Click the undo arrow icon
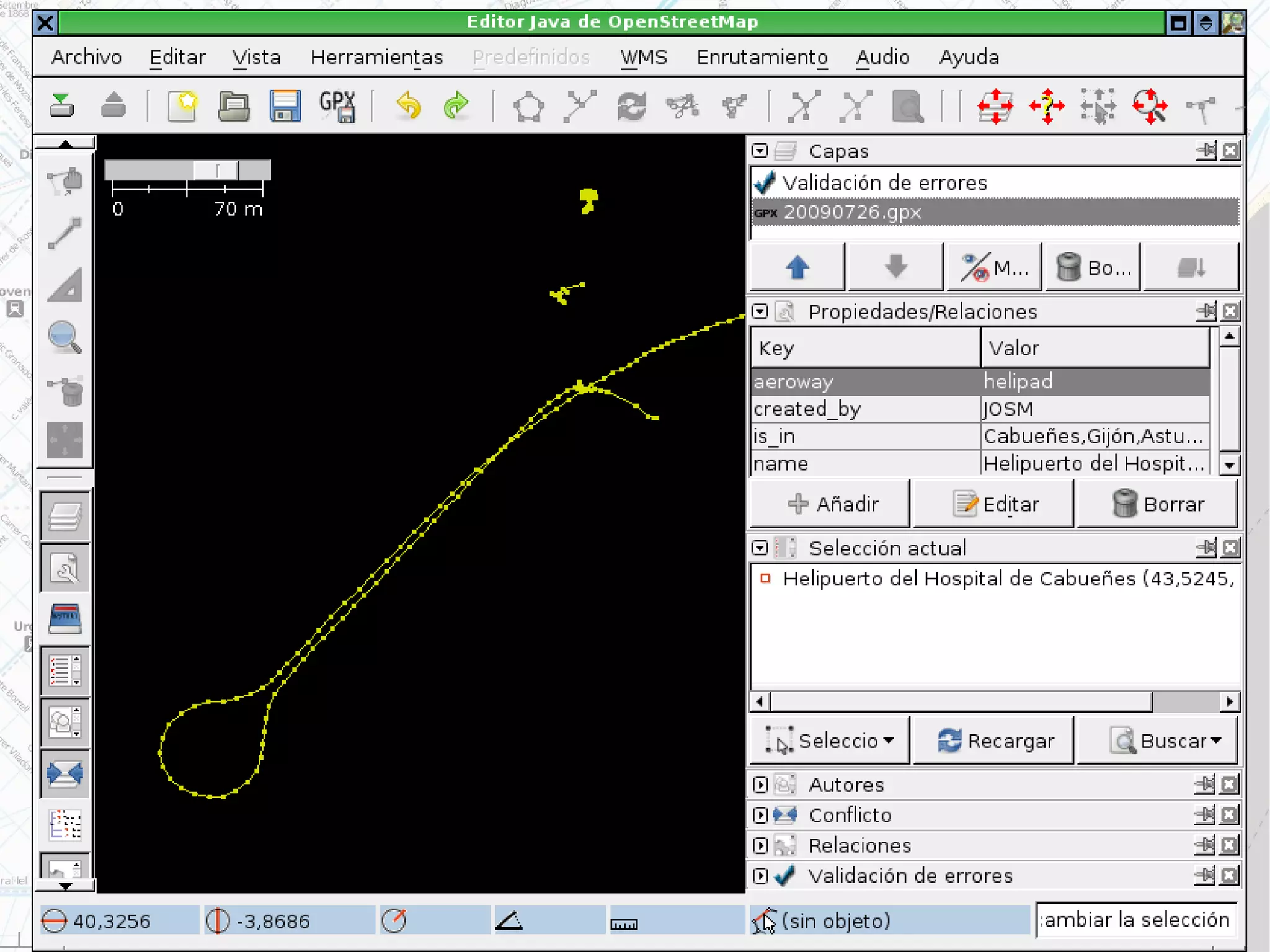 (409, 106)
